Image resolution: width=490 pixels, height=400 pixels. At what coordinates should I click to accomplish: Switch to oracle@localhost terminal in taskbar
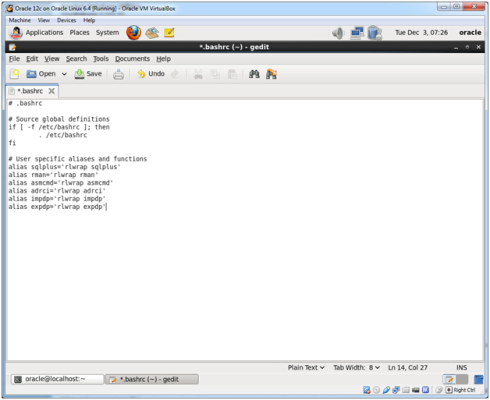coord(57,379)
